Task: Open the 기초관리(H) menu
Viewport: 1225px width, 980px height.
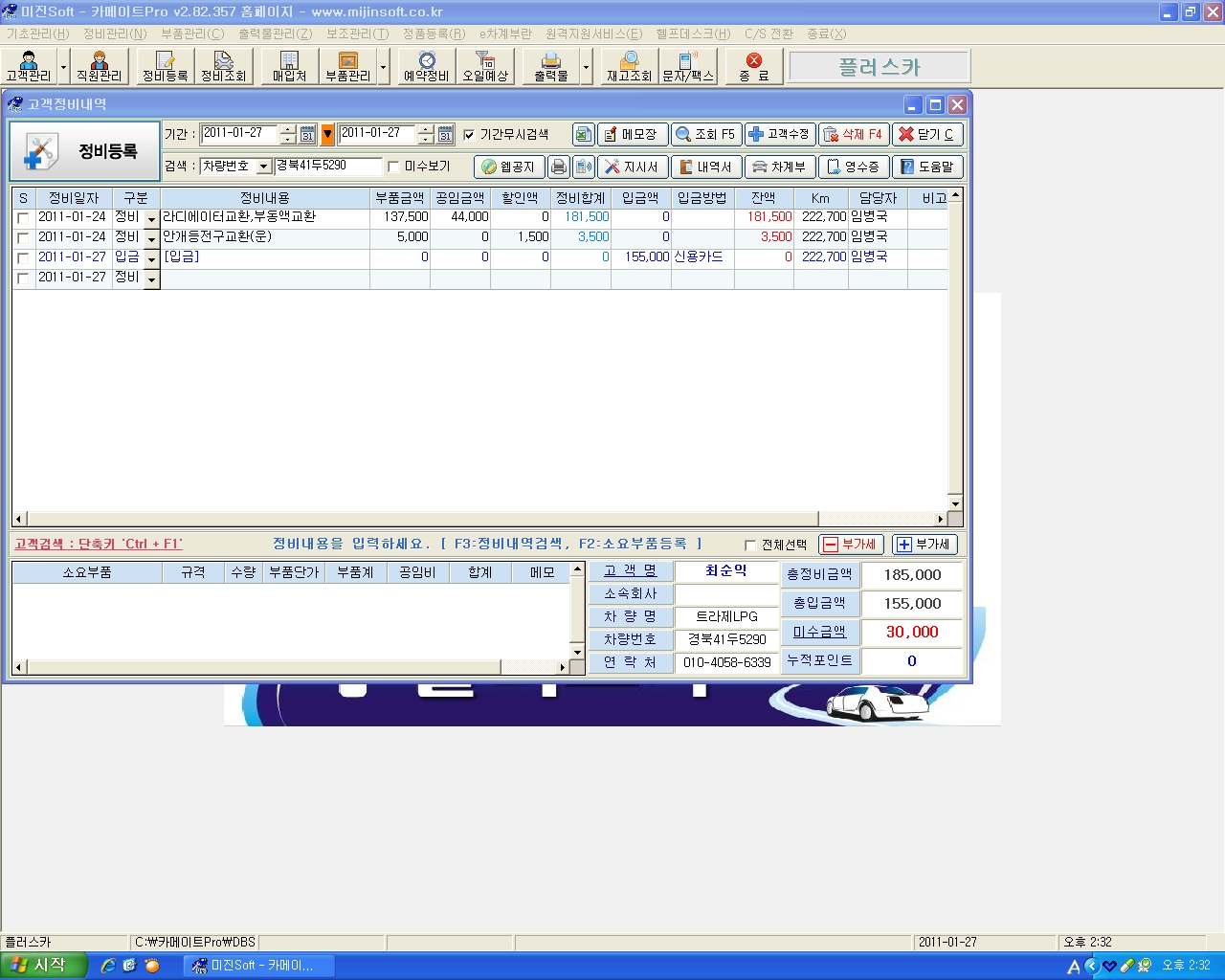Action: click(x=38, y=33)
